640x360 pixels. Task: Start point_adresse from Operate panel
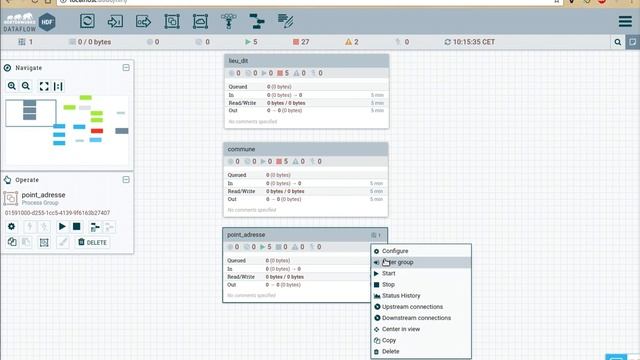point(62,227)
